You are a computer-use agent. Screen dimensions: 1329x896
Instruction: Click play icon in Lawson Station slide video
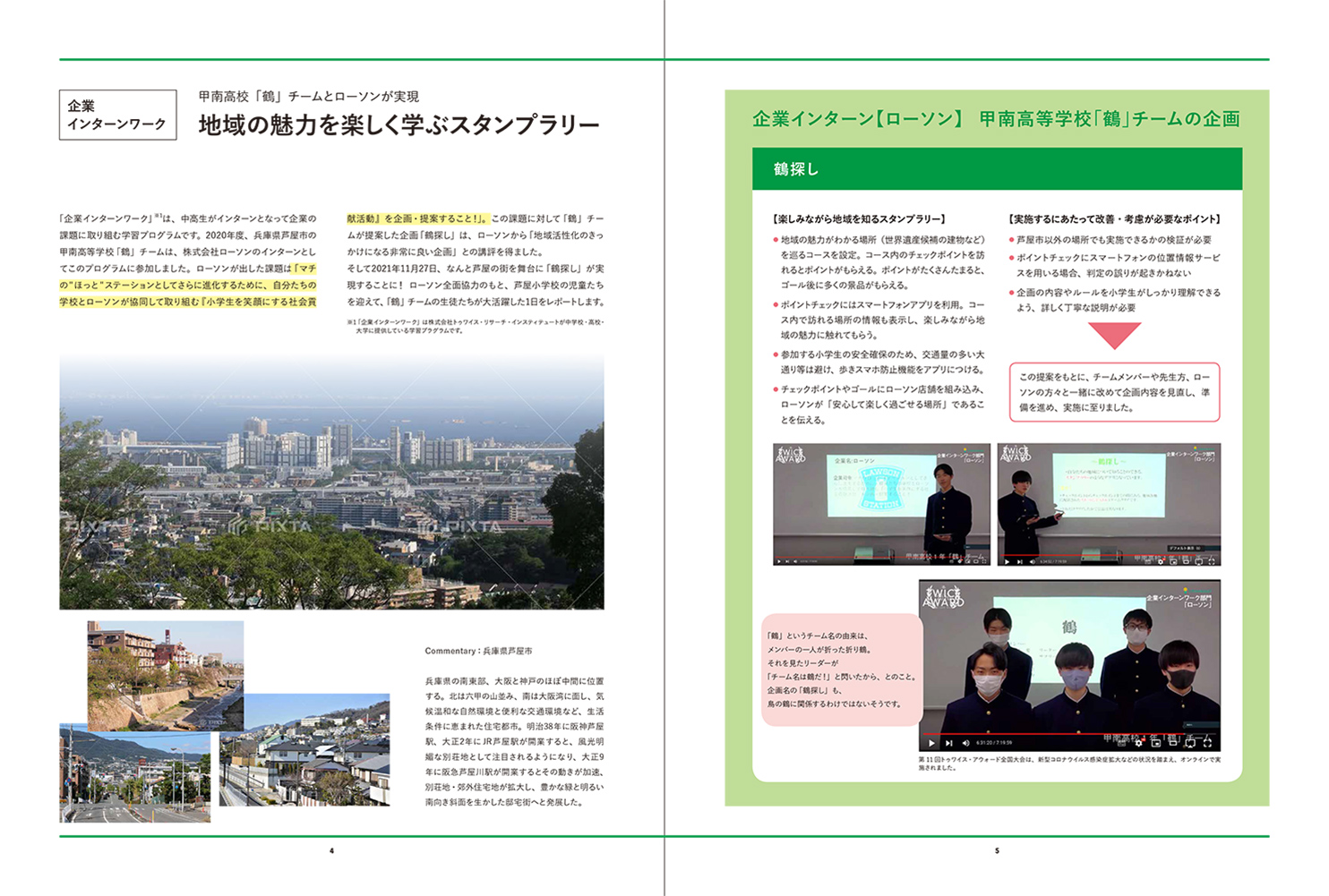tap(779, 561)
